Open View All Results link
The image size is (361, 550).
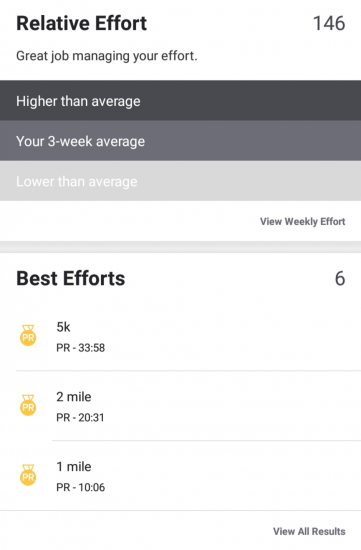(x=309, y=531)
